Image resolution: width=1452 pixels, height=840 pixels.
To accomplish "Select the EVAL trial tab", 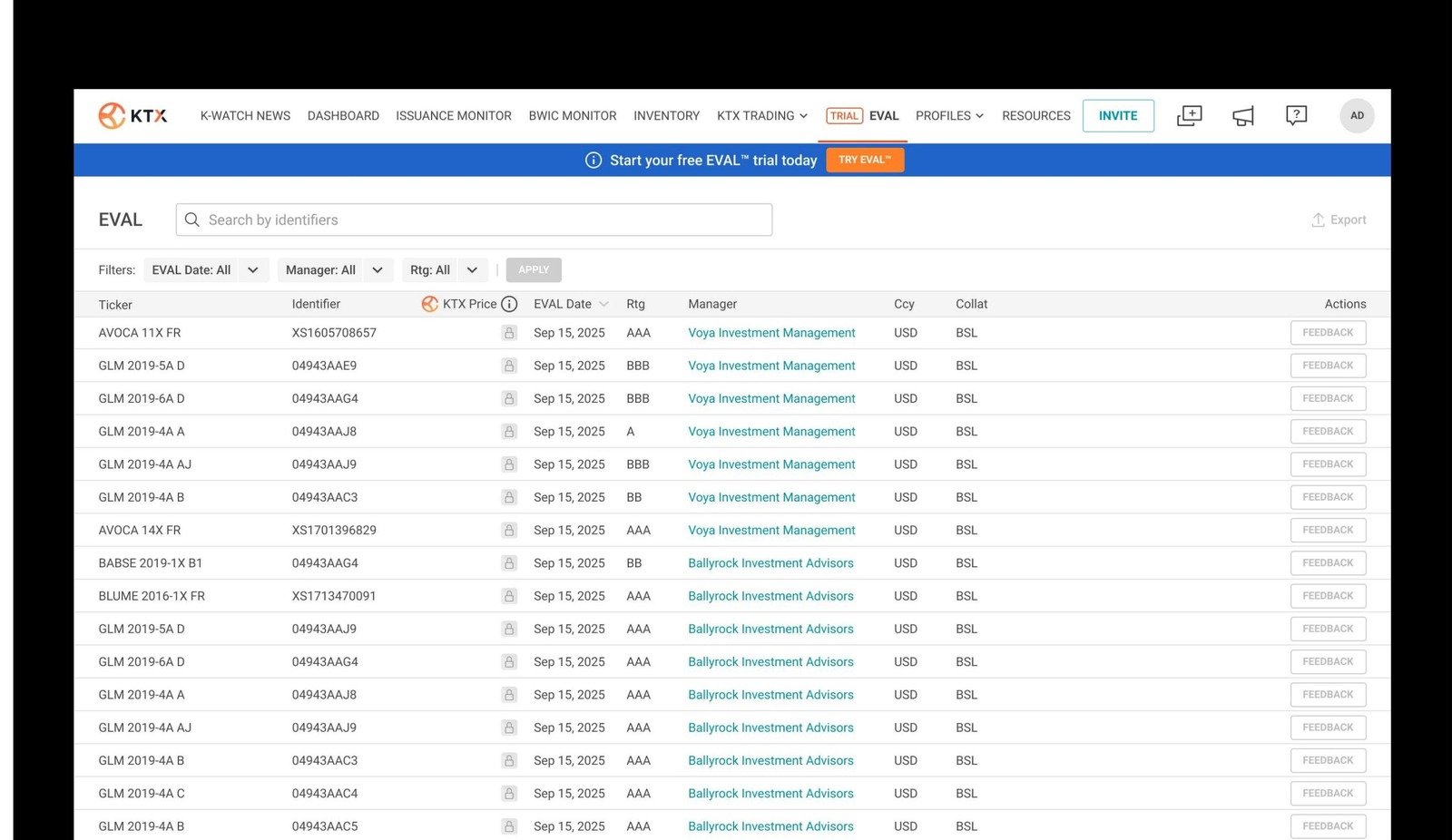I will pyautogui.click(x=862, y=115).
